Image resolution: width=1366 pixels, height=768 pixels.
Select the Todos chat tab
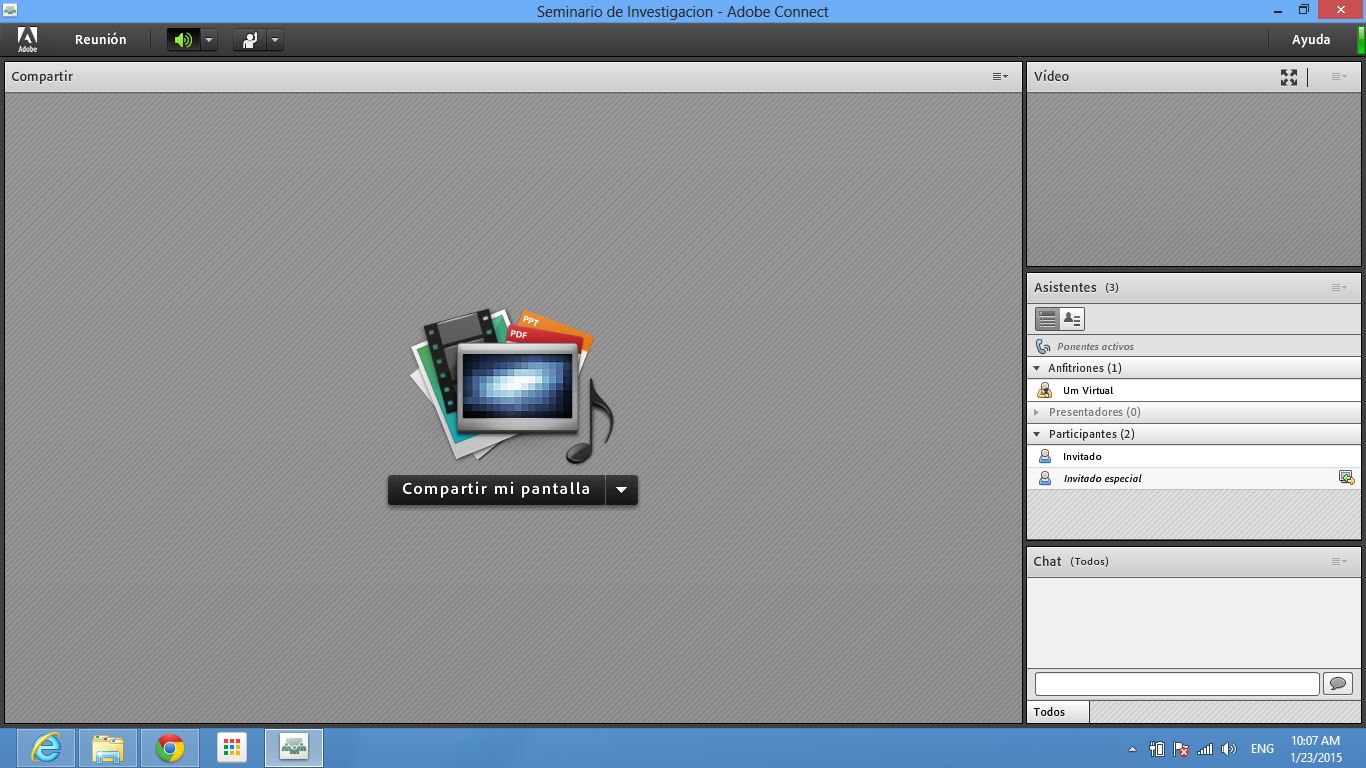(1058, 712)
